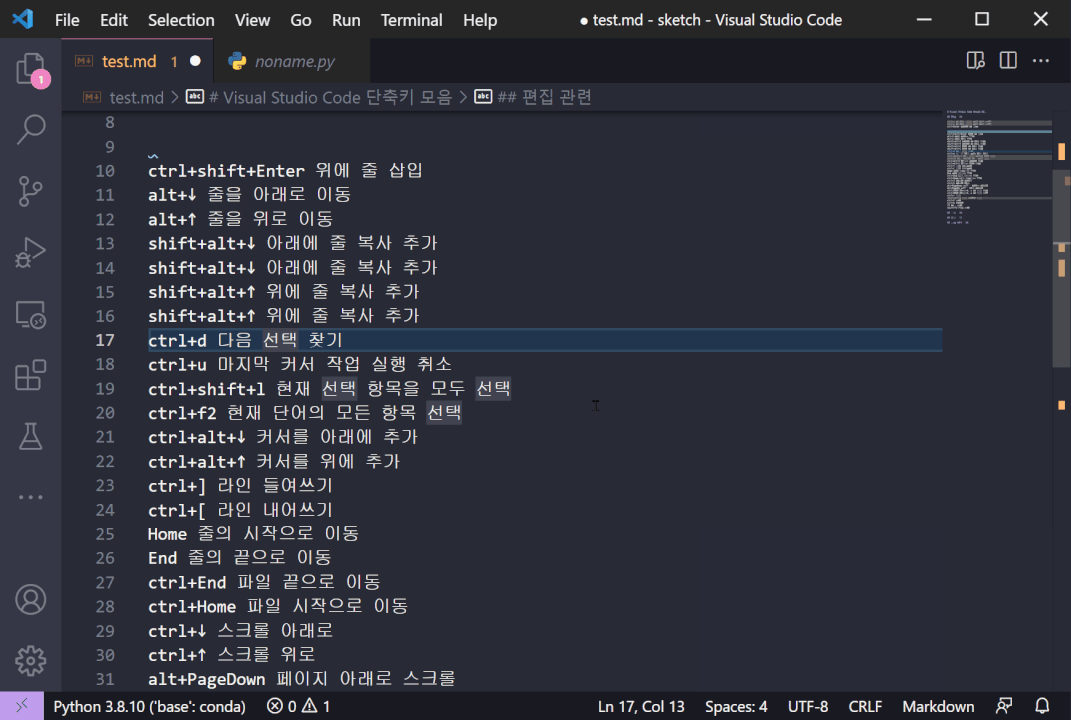Click the Visual Studio Code logo icon
This screenshot has height=720, width=1071.
click(23, 19)
